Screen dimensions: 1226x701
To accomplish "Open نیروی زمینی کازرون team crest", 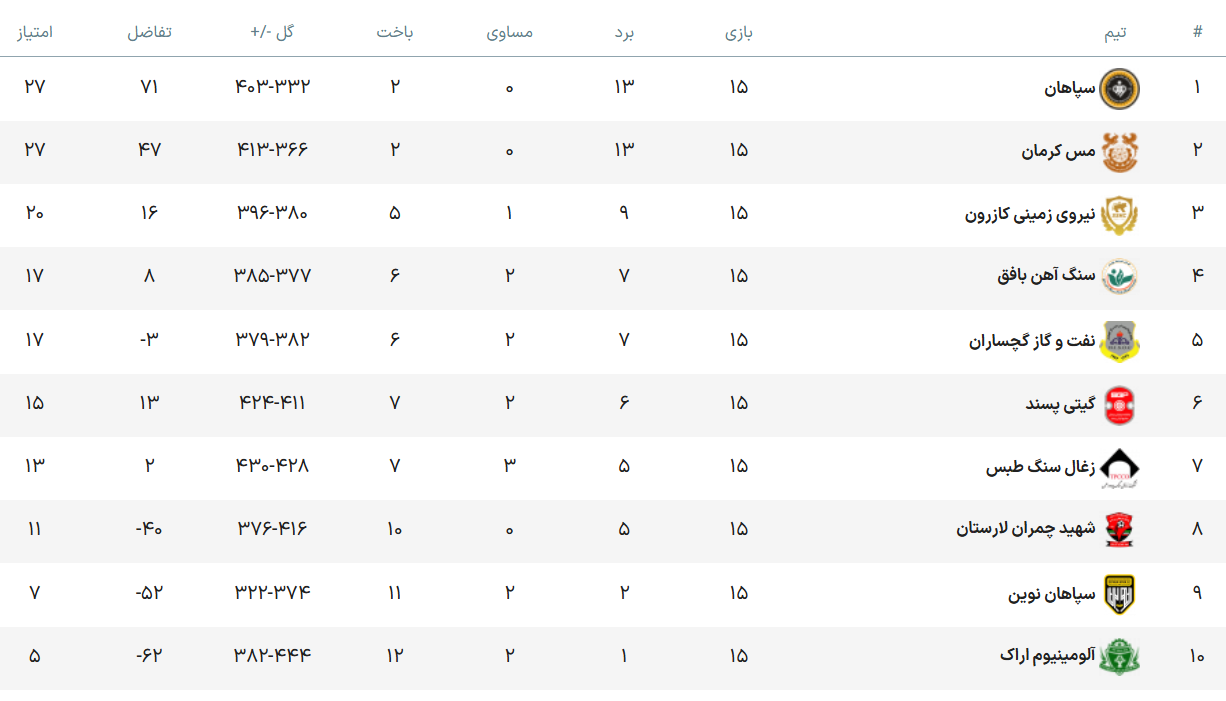I will tap(1120, 215).
